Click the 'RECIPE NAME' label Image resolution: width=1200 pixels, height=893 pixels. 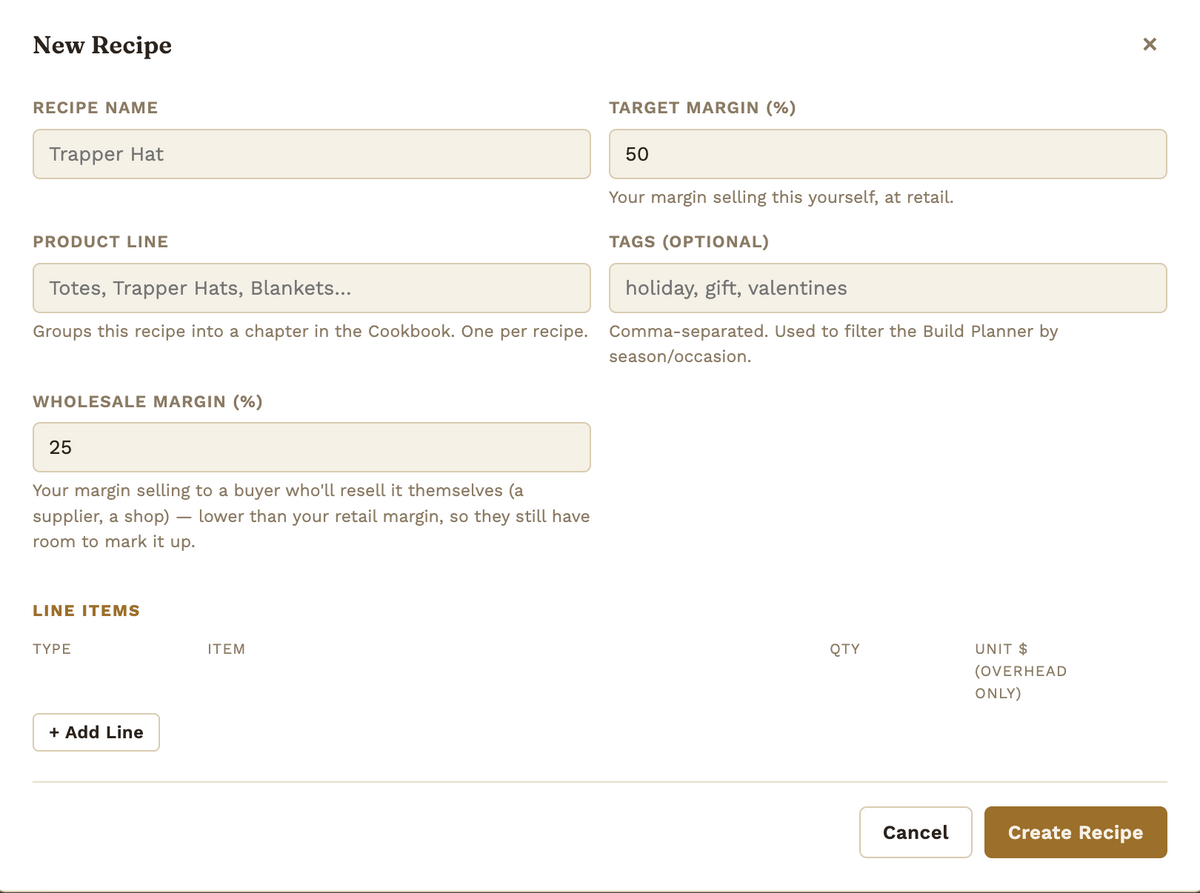coord(95,107)
